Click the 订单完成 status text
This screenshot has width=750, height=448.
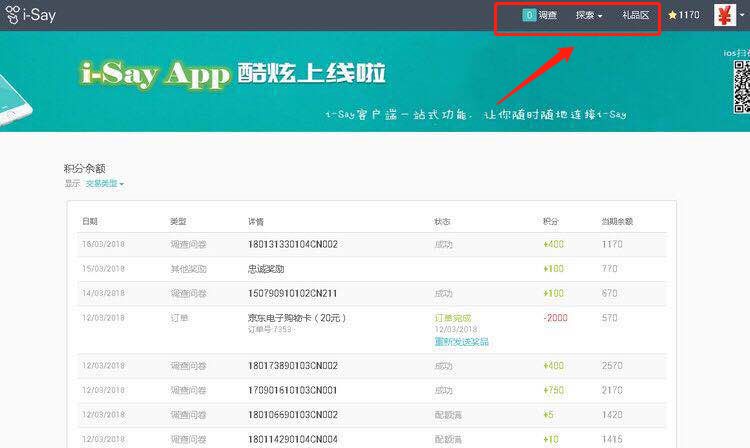452,318
